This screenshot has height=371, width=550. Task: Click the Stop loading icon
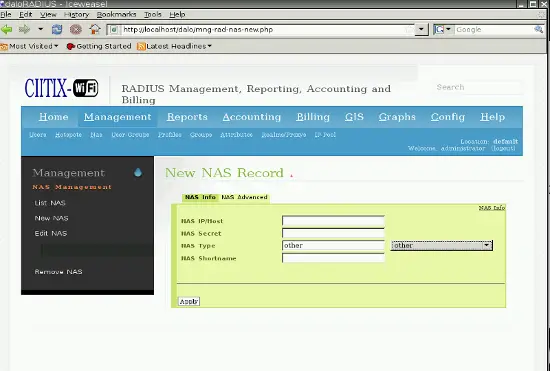click(76, 29)
